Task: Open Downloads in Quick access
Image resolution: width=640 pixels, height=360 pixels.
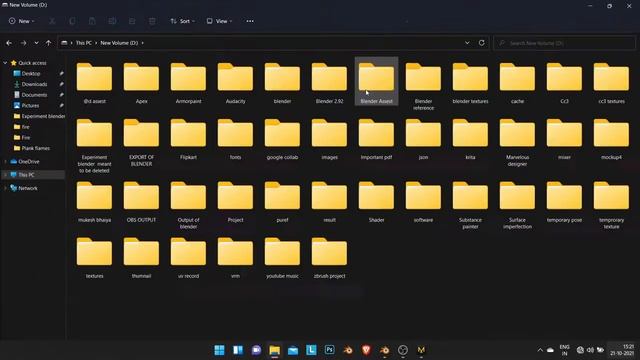Action: click(34, 84)
